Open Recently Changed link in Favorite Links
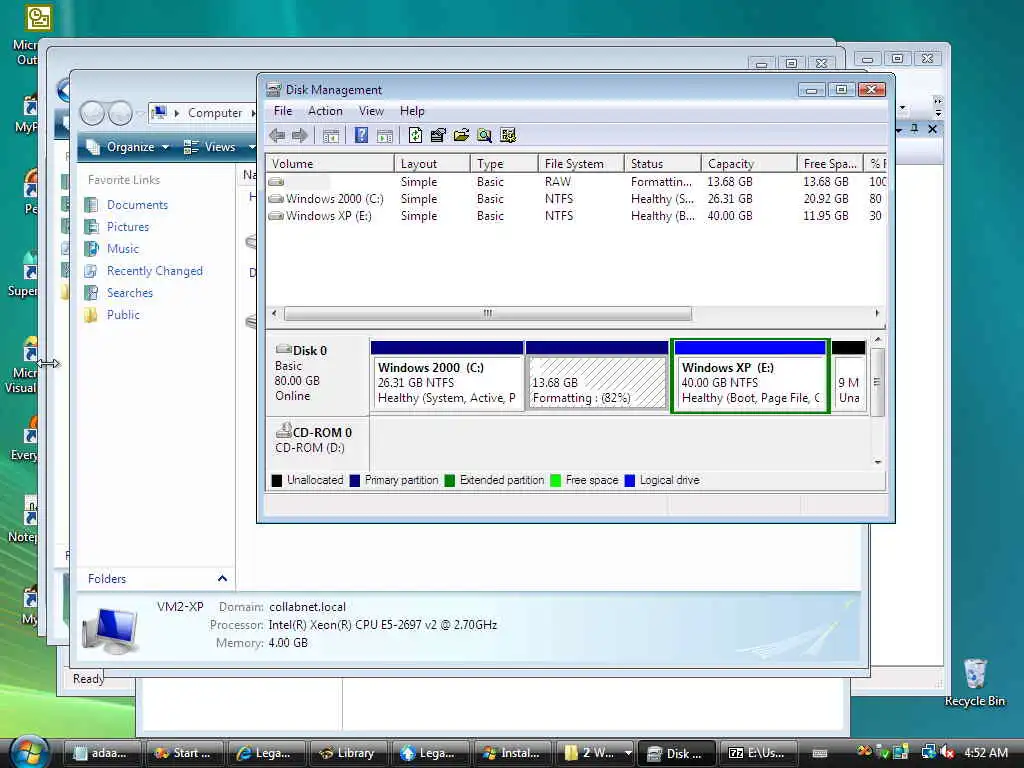This screenshot has height=768, width=1024. (x=155, y=271)
